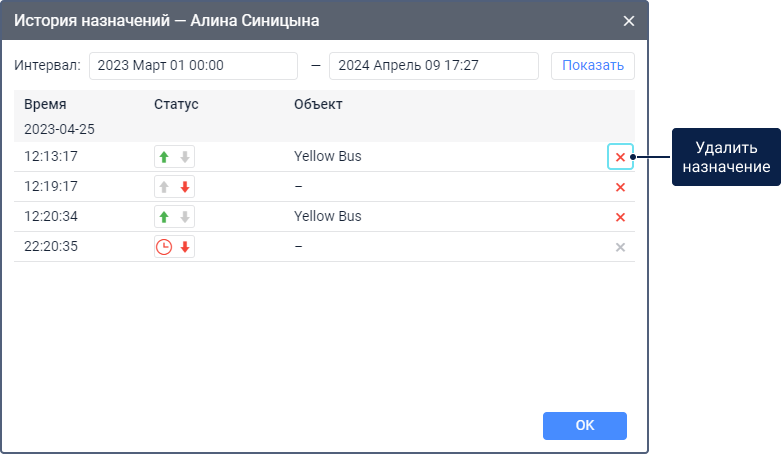Click the green up arrow at 12:20:34
The image size is (783, 454).
165,217
